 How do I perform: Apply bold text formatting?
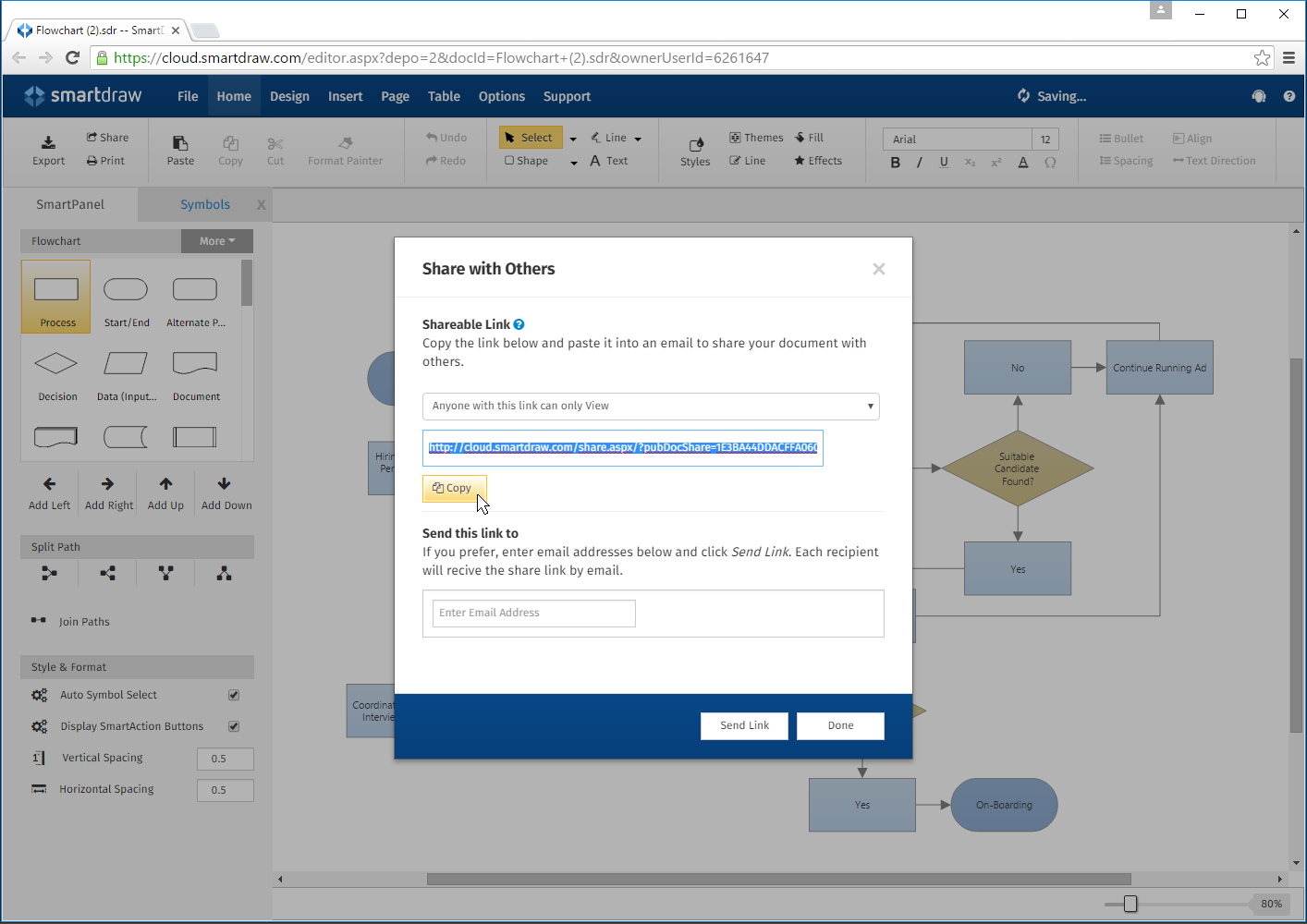click(895, 161)
